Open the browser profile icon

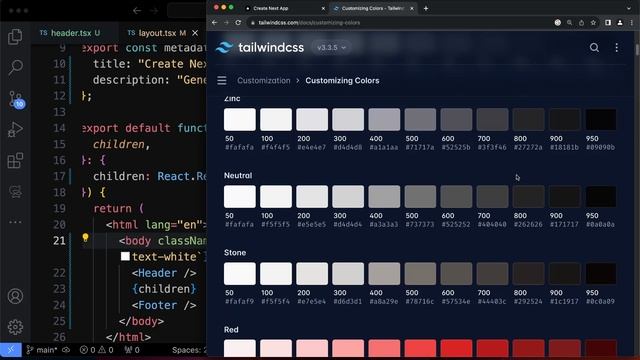(x=620, y=23)
